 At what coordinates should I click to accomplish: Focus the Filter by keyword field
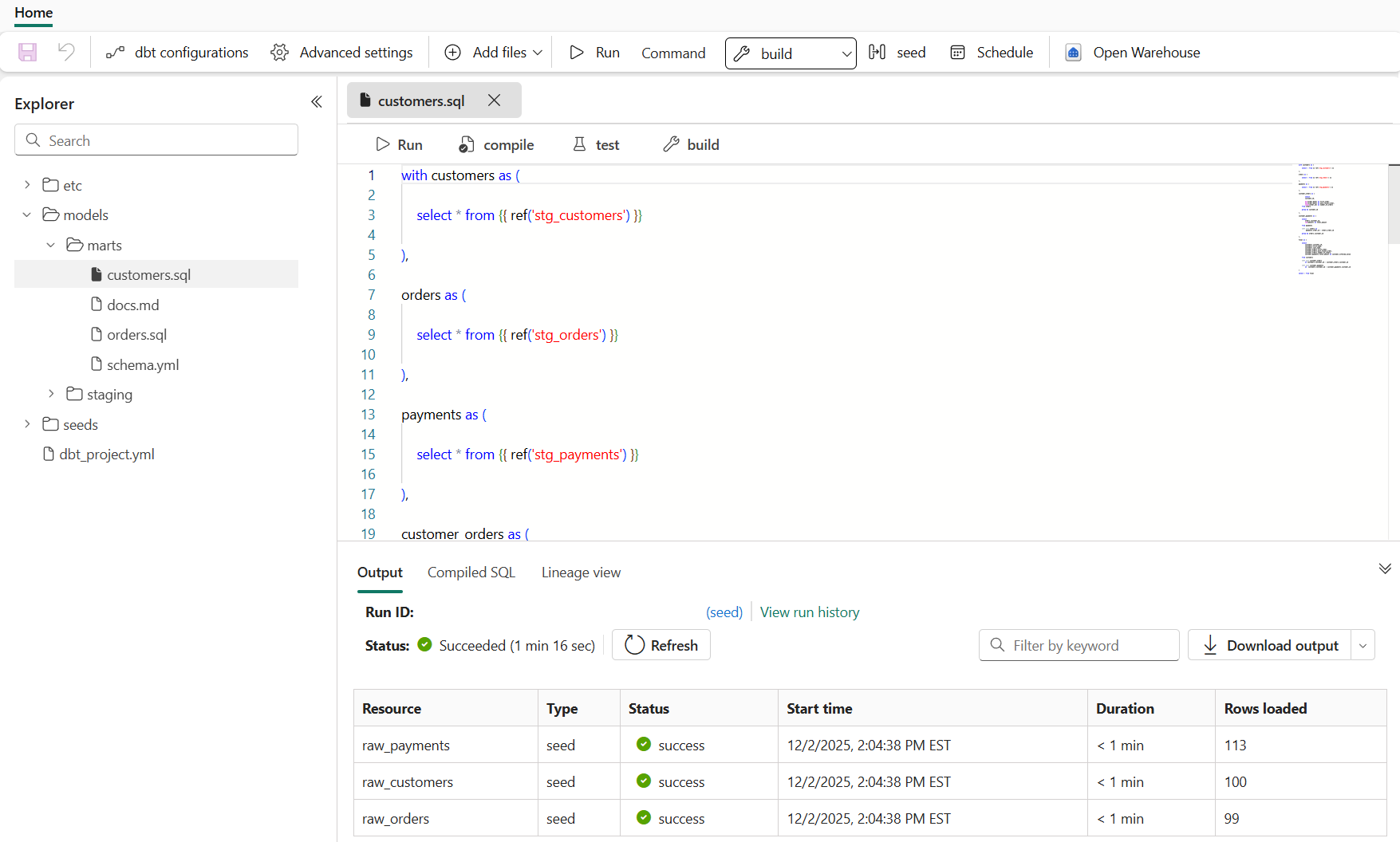point(1079,645)
